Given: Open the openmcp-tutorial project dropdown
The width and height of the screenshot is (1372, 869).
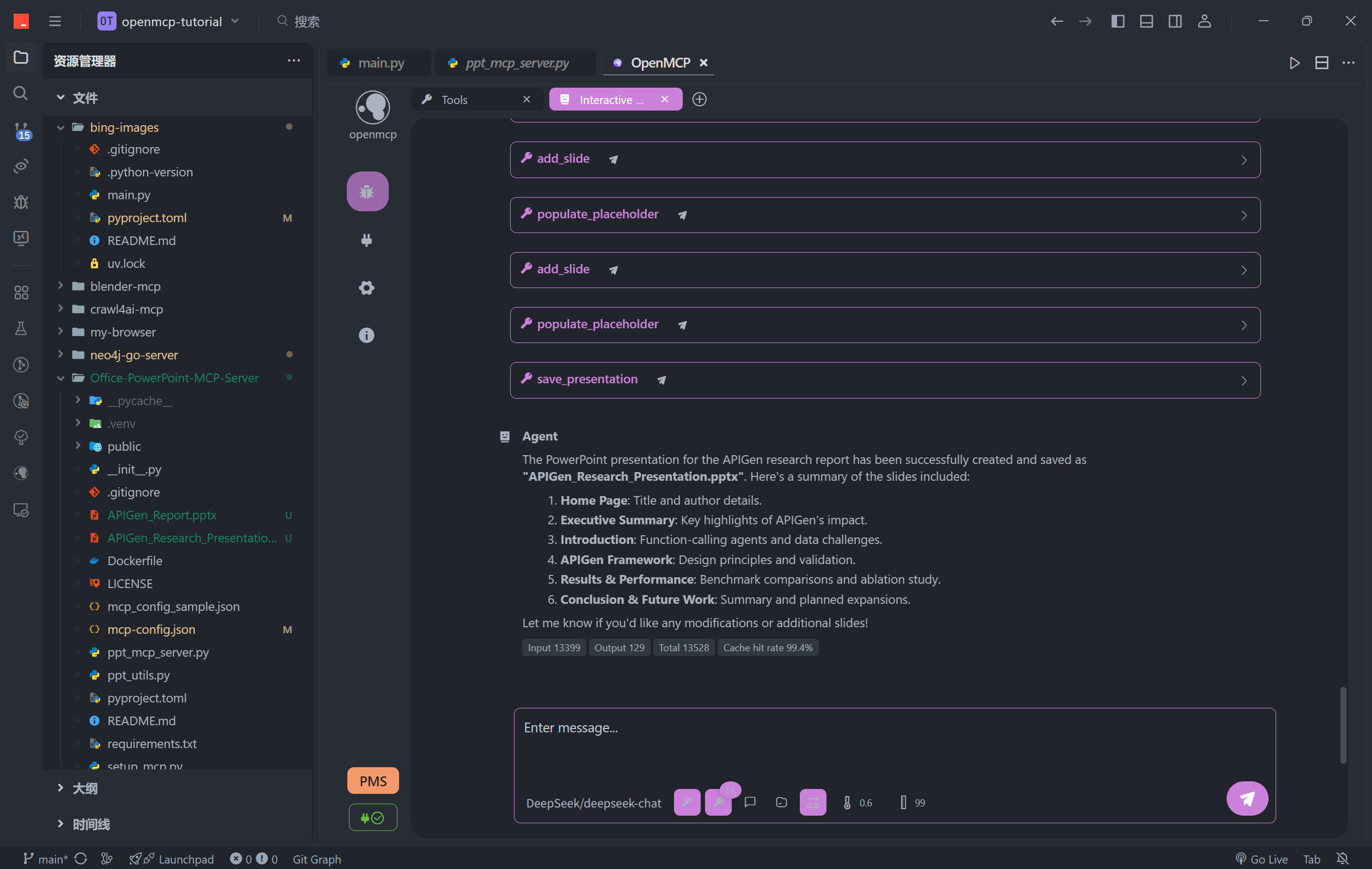Looking at the screenshot, I should [x=169, y=21].
